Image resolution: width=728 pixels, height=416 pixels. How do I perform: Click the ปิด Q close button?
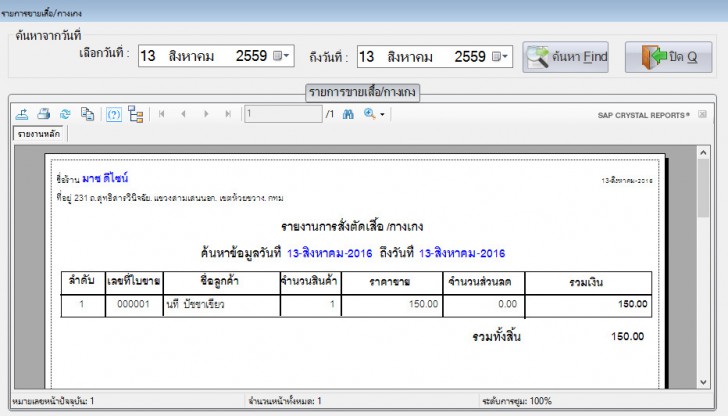[669, 57]
